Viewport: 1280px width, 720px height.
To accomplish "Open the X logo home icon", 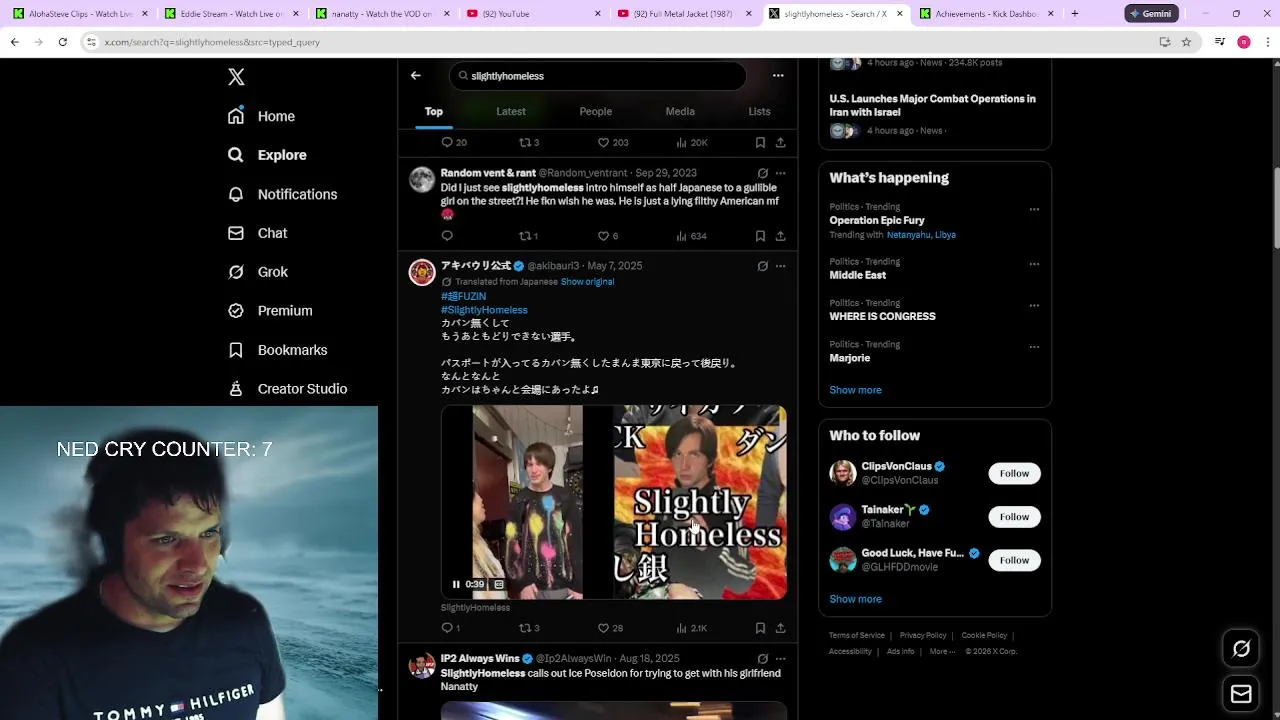I will click(x=236, y=77).
